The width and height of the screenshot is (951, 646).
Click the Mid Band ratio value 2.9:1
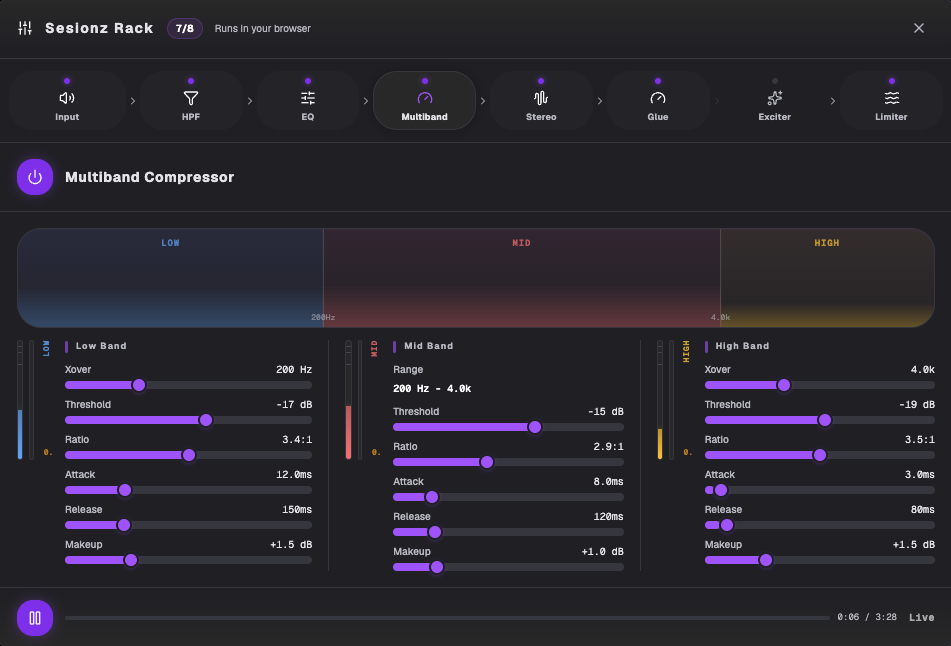coord(608,446)
